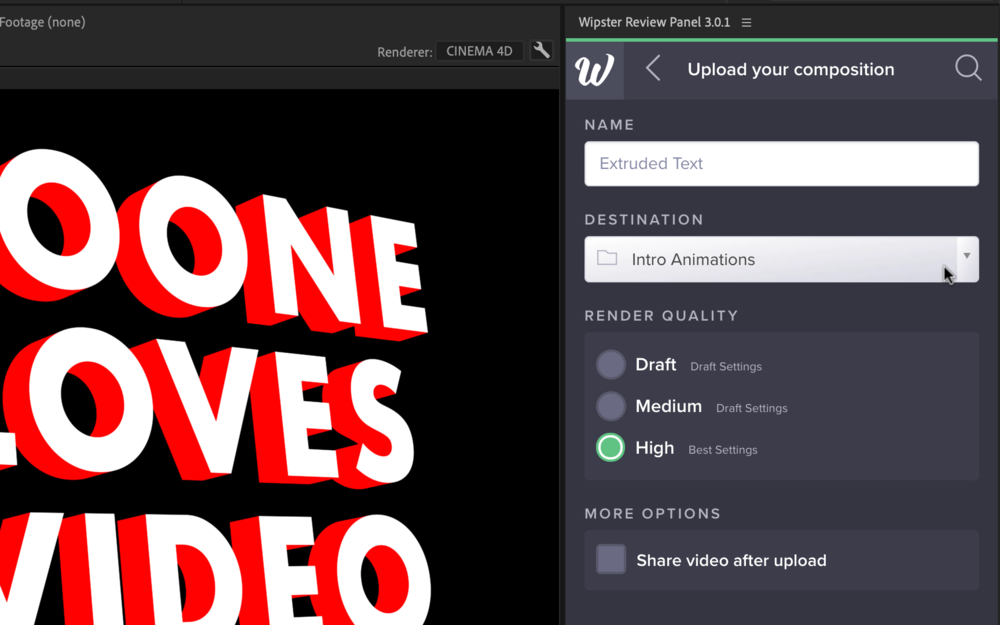Screen dimensions: 1000x625
Task: Click the 'Draft Settings' label beside Medium
Action: [751, 408]
